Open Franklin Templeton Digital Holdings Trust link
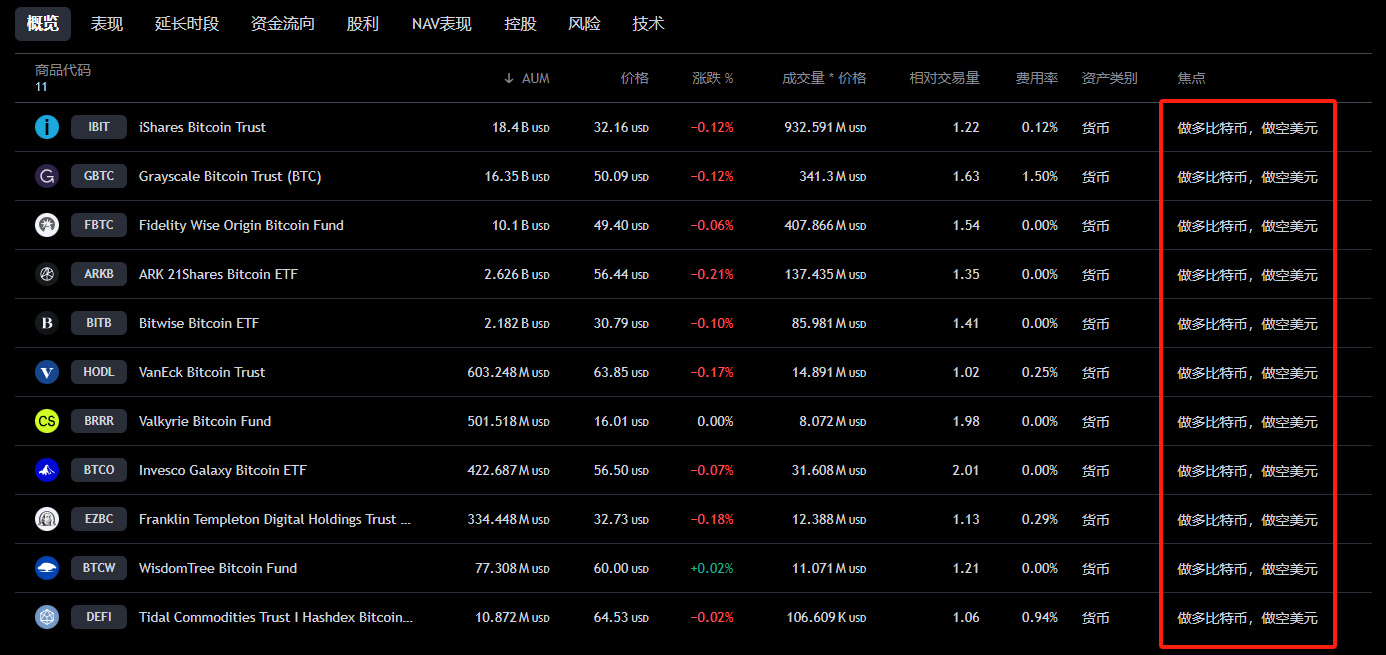1386x655 pixels. click(x=275, y=519)
